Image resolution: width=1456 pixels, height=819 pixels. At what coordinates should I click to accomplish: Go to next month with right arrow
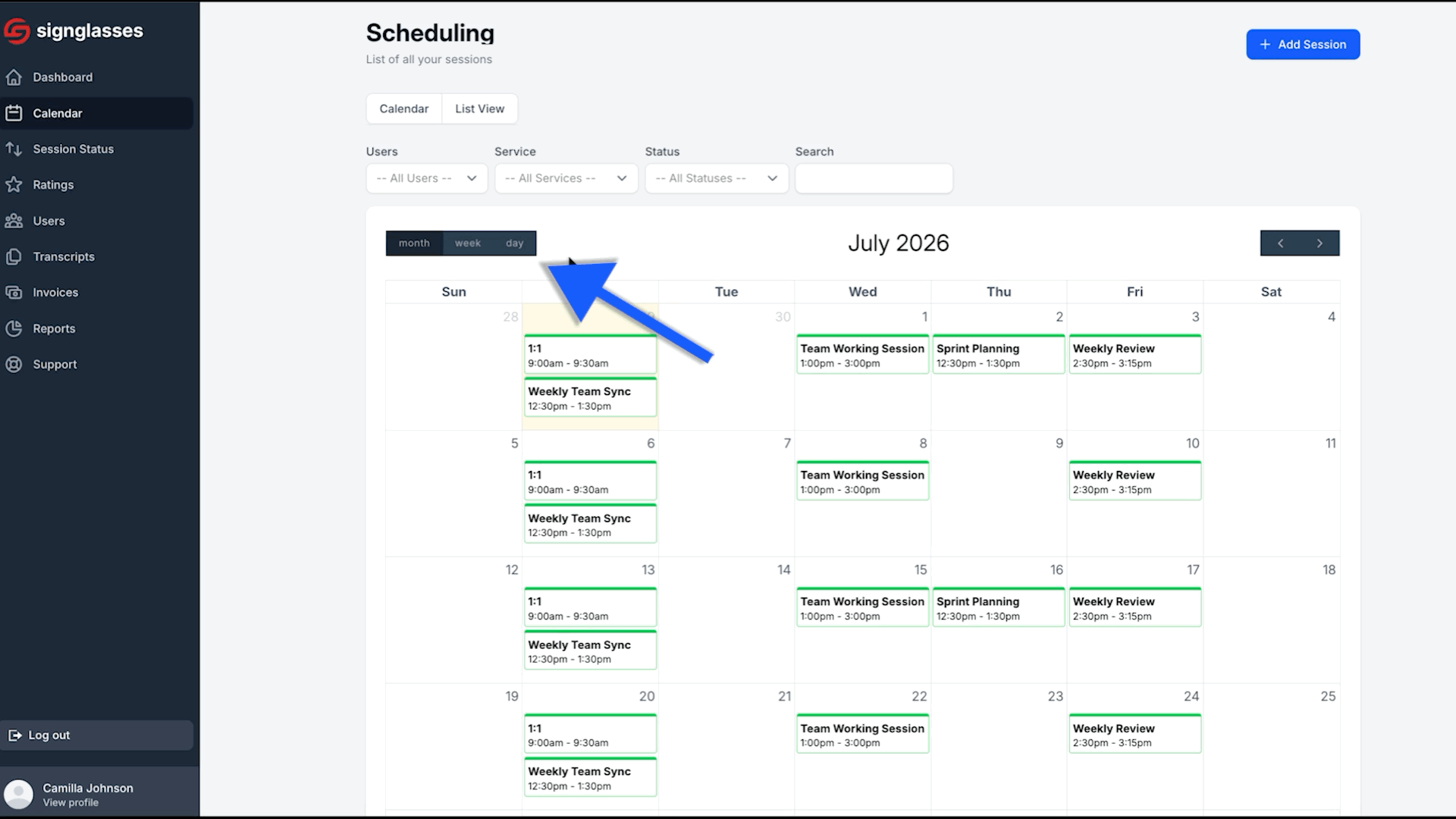(1319, 243)
